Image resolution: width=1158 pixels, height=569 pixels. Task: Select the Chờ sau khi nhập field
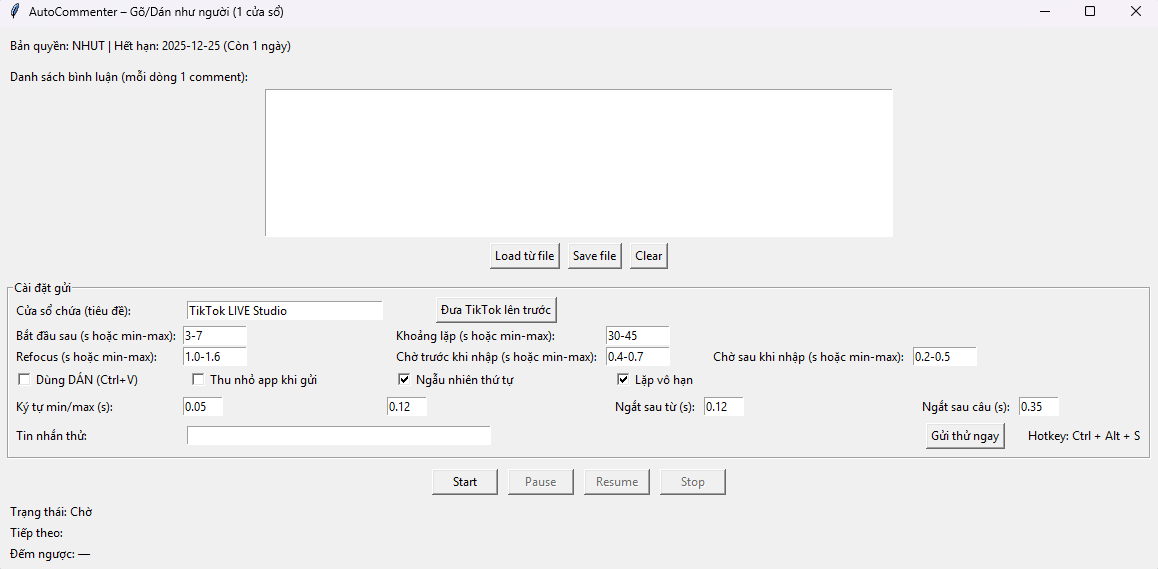(944, 357)
